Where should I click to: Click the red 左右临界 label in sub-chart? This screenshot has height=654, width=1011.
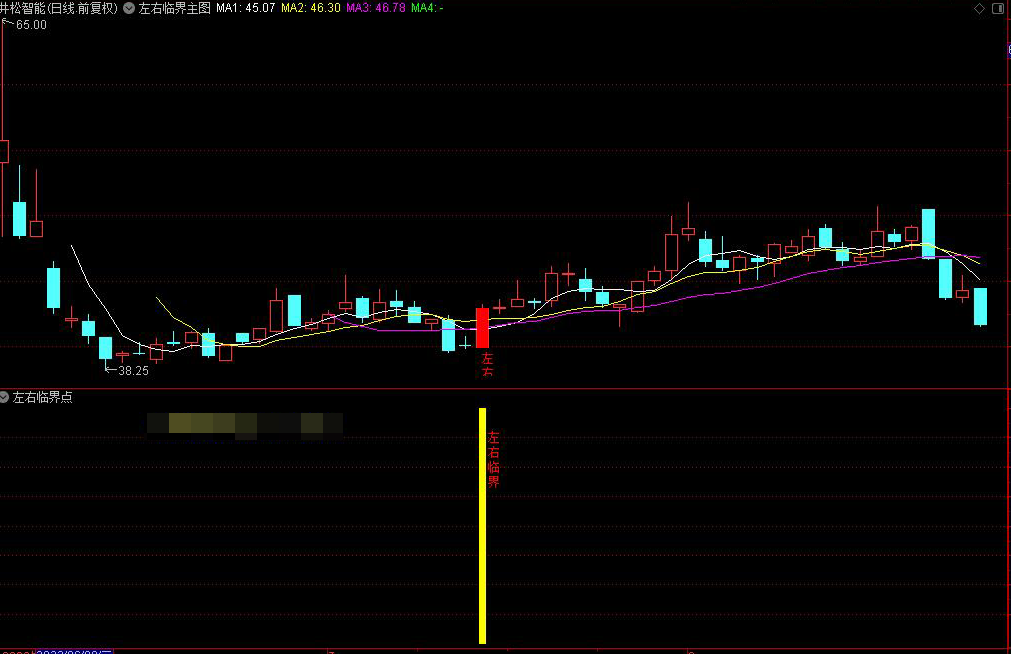point(493,459)
